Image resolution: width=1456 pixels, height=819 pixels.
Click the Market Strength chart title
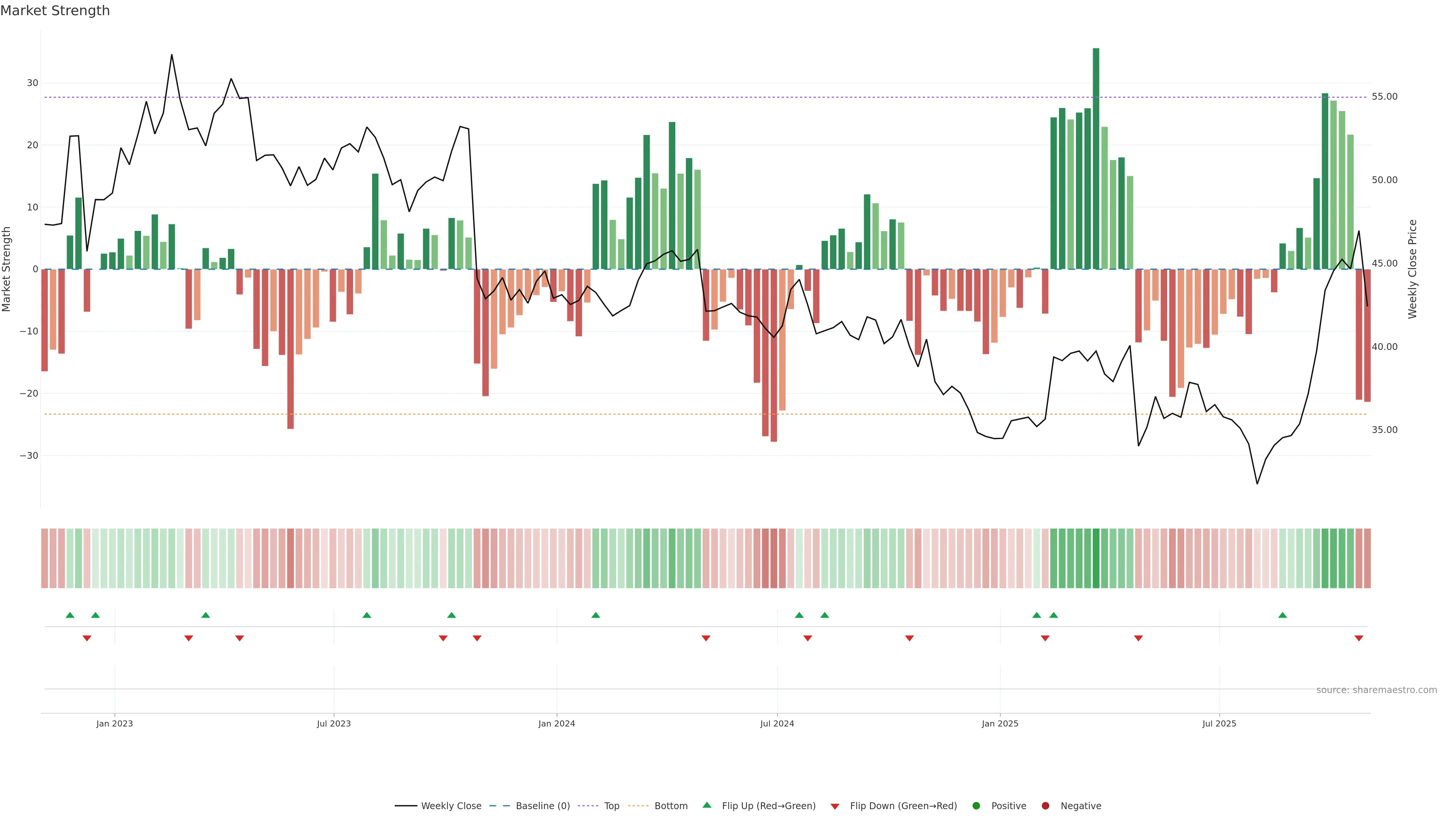click(55, 11)
